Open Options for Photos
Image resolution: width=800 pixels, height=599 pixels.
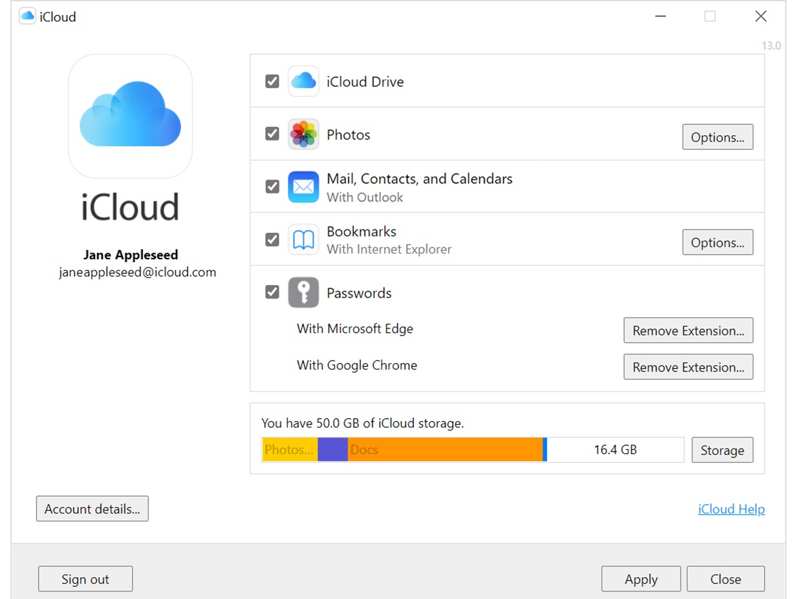click(717, 137)
